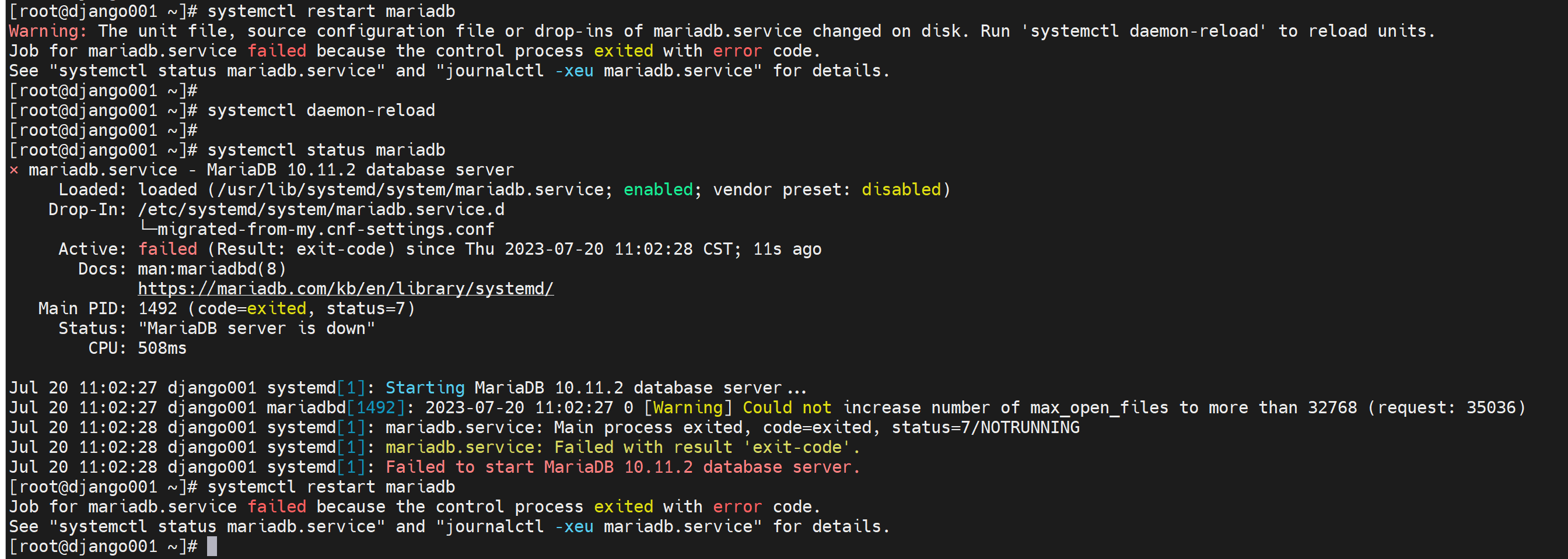Screen dimensions: 1568x559
Task: Click the red "Failed to start MariaDB" log line
Action: tap(622, 466)
